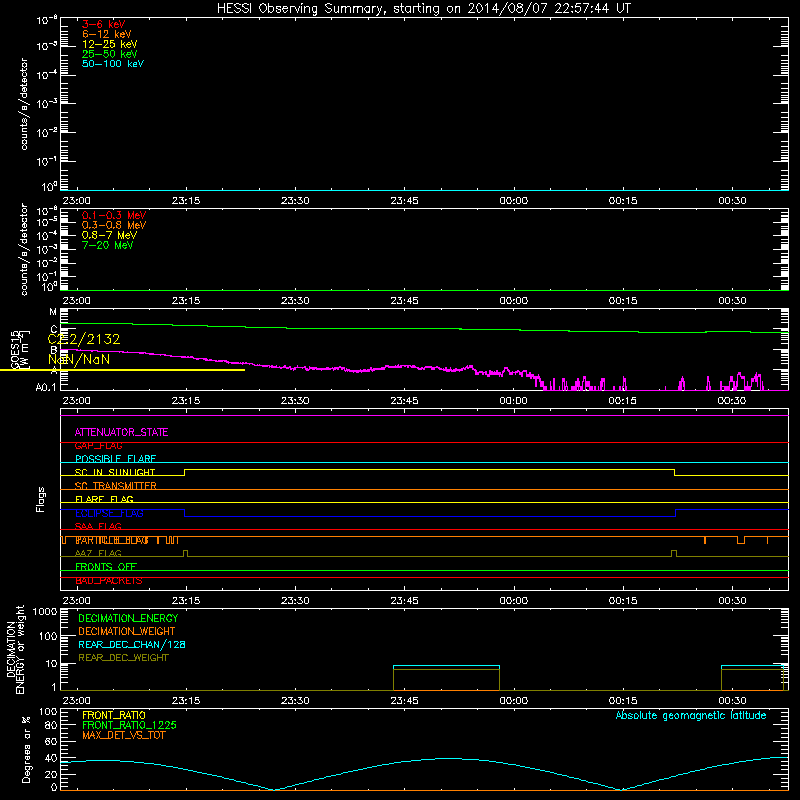This screenshot has height=800, width=800.
Task: Click the Degrees or % axis title
Action: 26,749
